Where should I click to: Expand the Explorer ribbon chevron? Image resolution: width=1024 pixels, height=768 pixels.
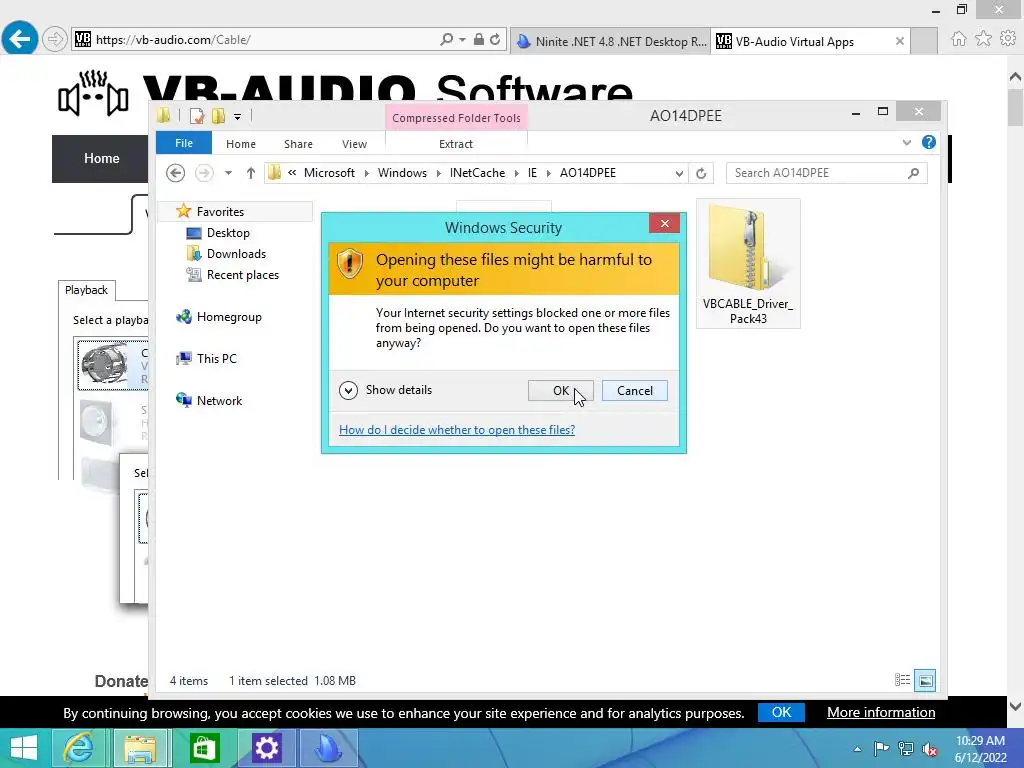click(906, 142)
